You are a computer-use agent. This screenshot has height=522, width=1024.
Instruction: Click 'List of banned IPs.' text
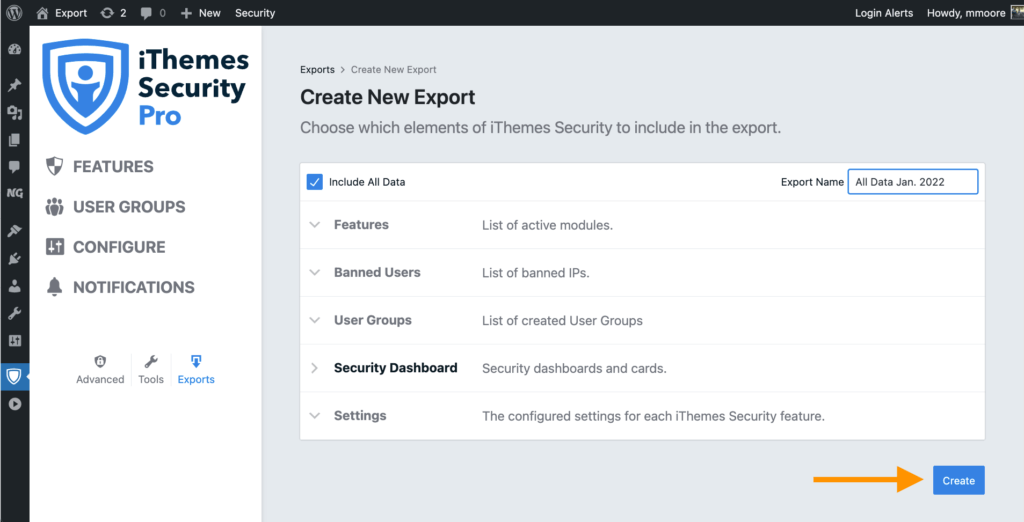click(x=536, y=273)
